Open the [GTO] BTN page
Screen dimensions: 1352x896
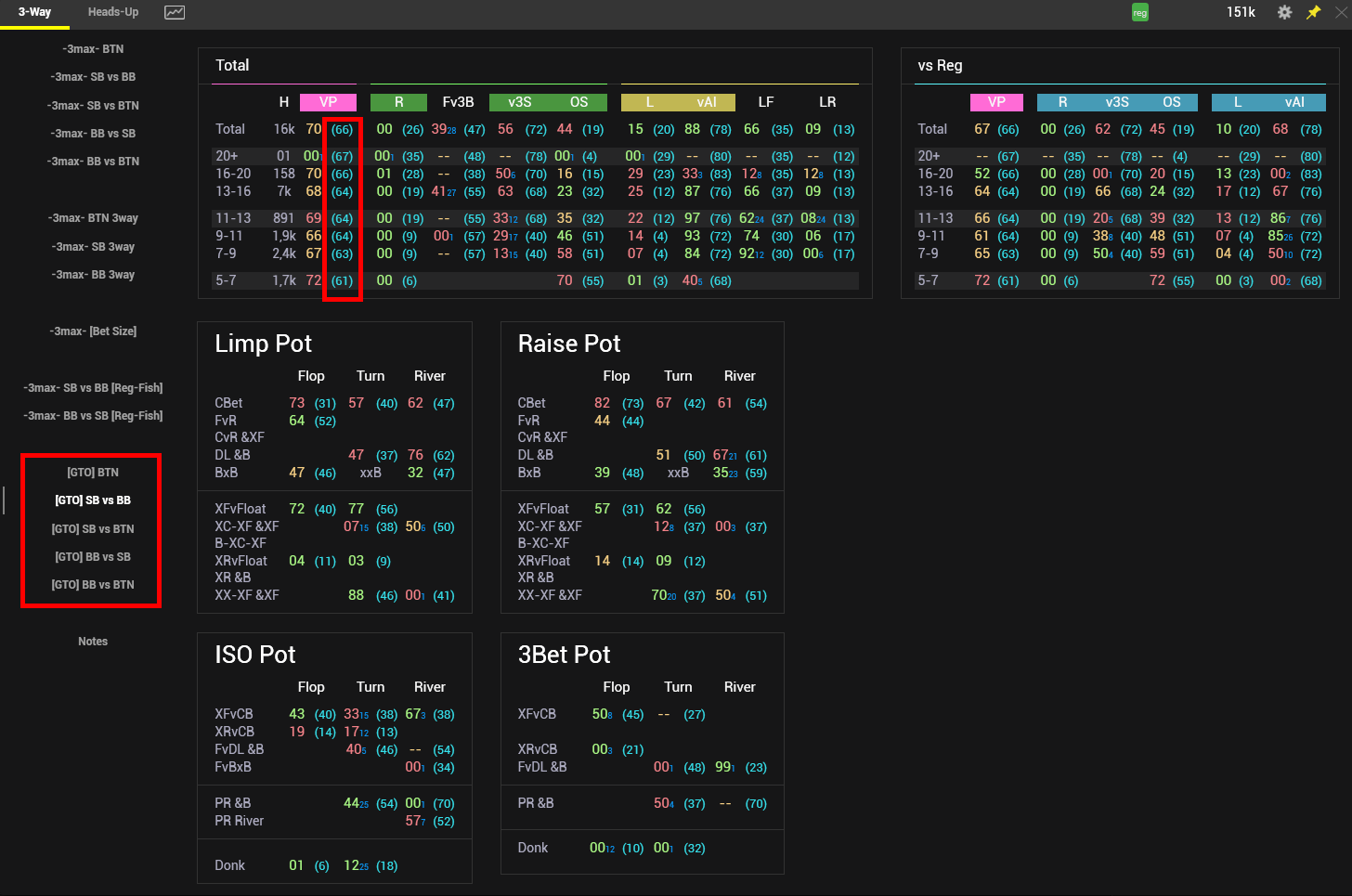tap(93, 473)
